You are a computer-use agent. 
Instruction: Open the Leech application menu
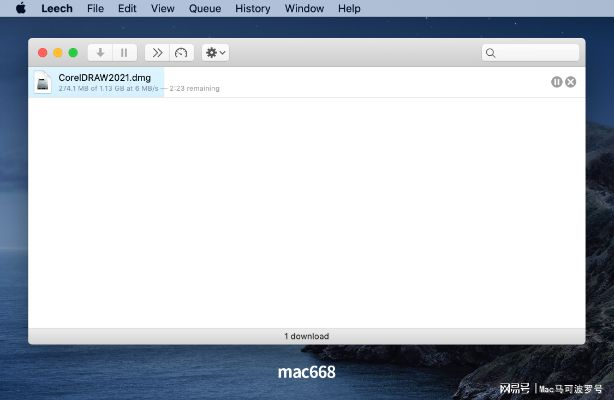tap(57, 8)
